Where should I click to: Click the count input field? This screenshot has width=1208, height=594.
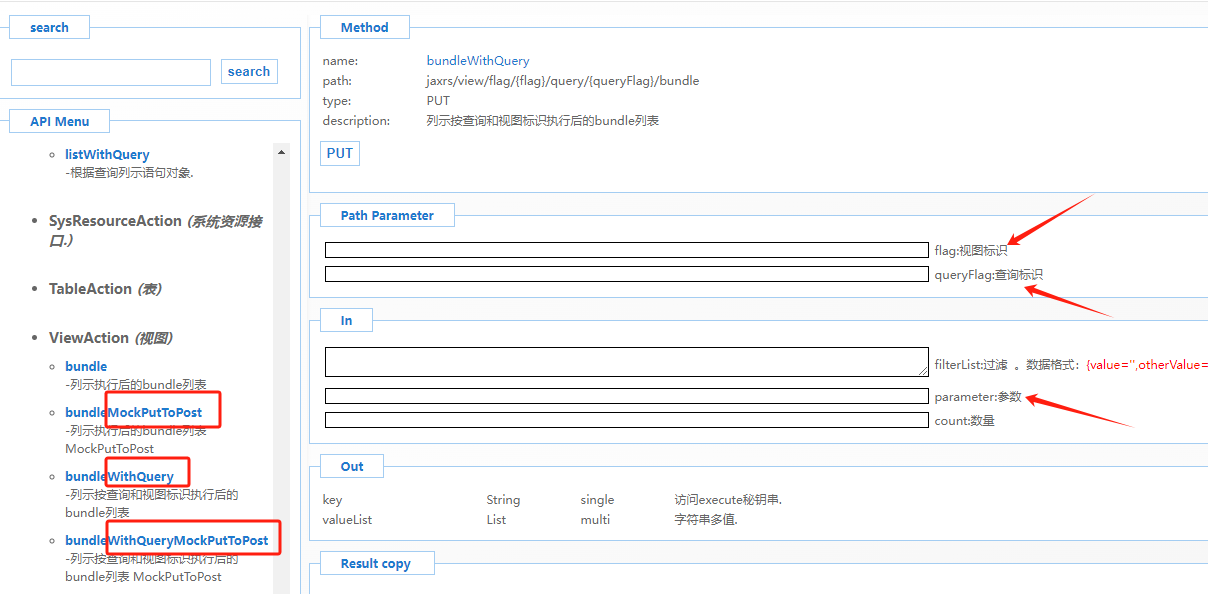[x=627, y=420]
